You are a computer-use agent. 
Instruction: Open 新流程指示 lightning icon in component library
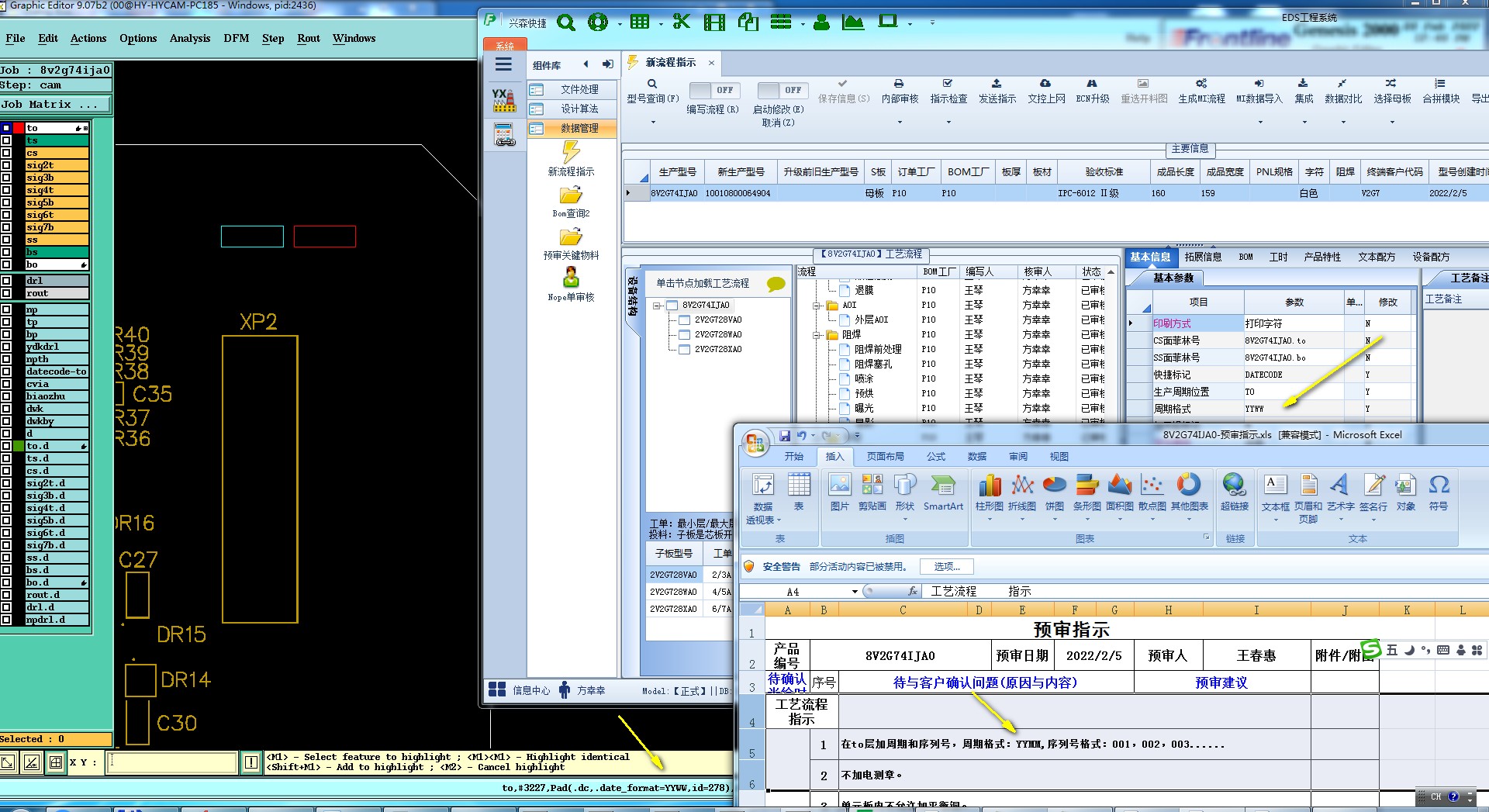[x=571, y=152]
